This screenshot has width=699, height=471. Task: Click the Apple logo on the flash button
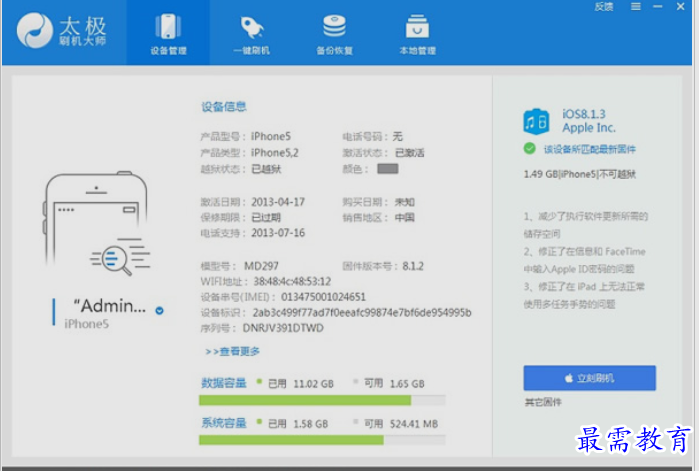tap(569, 378)
